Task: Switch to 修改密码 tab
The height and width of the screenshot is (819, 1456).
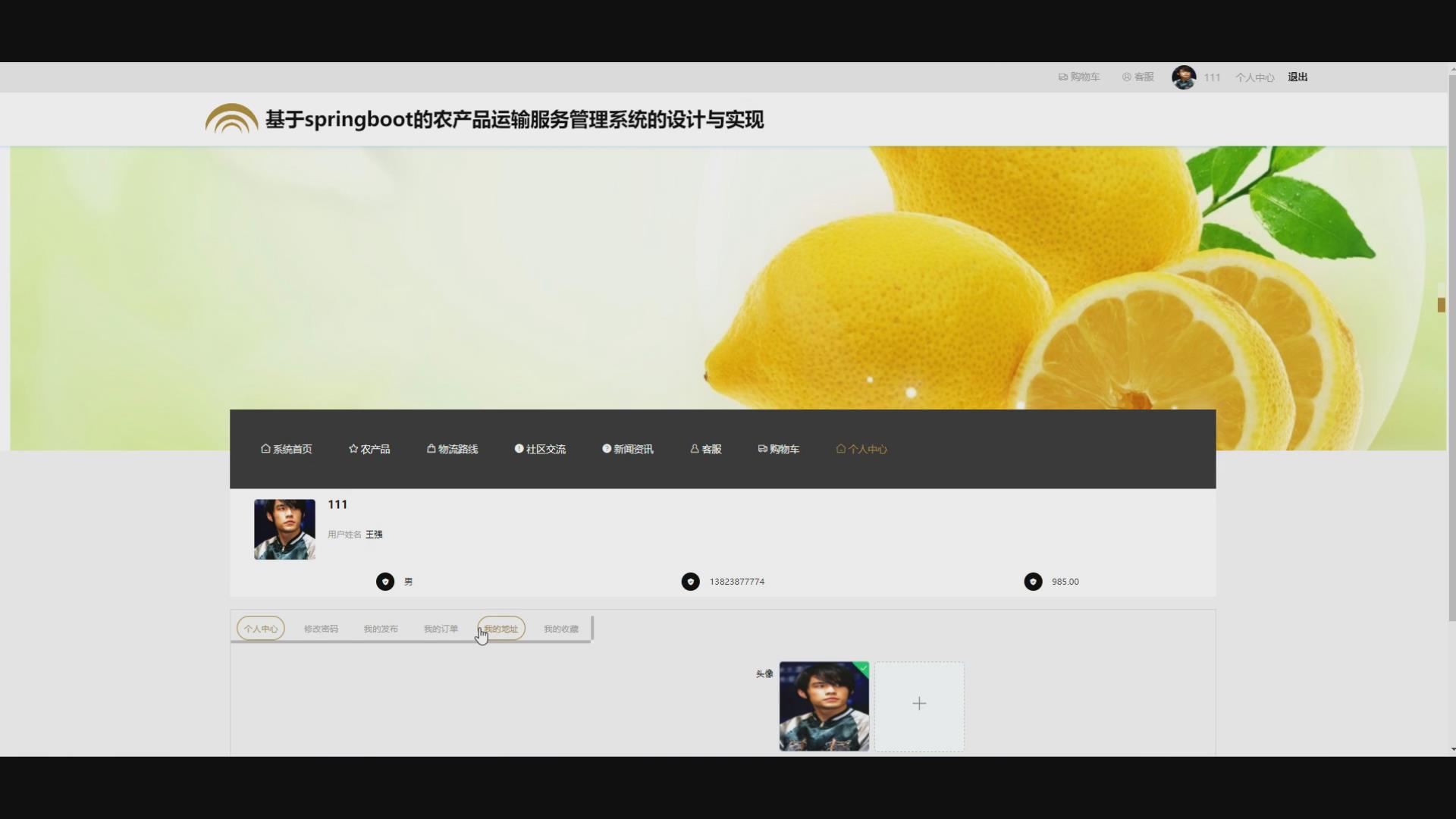Action: (321, 629)
